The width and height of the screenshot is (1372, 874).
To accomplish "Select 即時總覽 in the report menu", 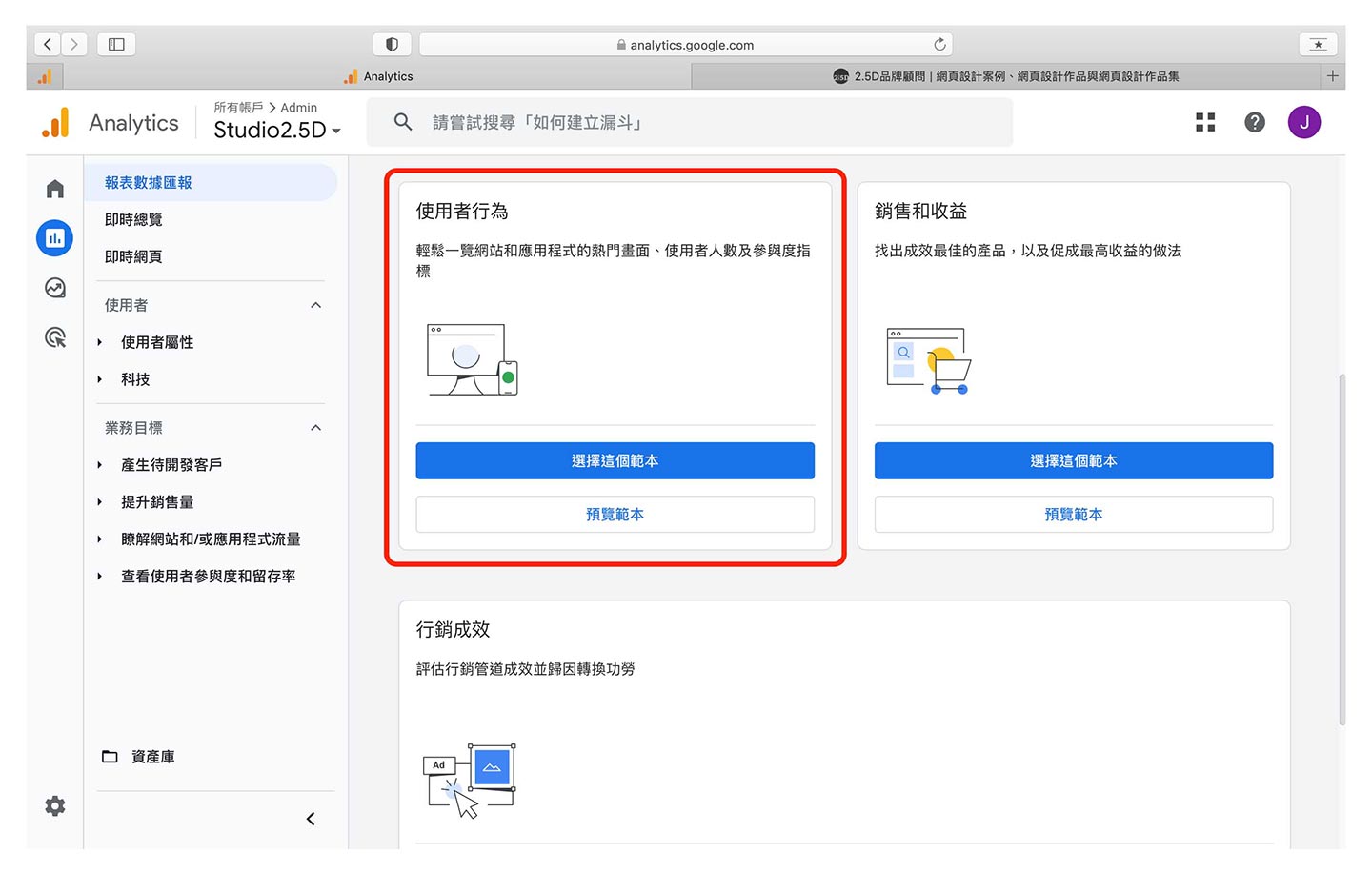I will click(x=133, y=219).
